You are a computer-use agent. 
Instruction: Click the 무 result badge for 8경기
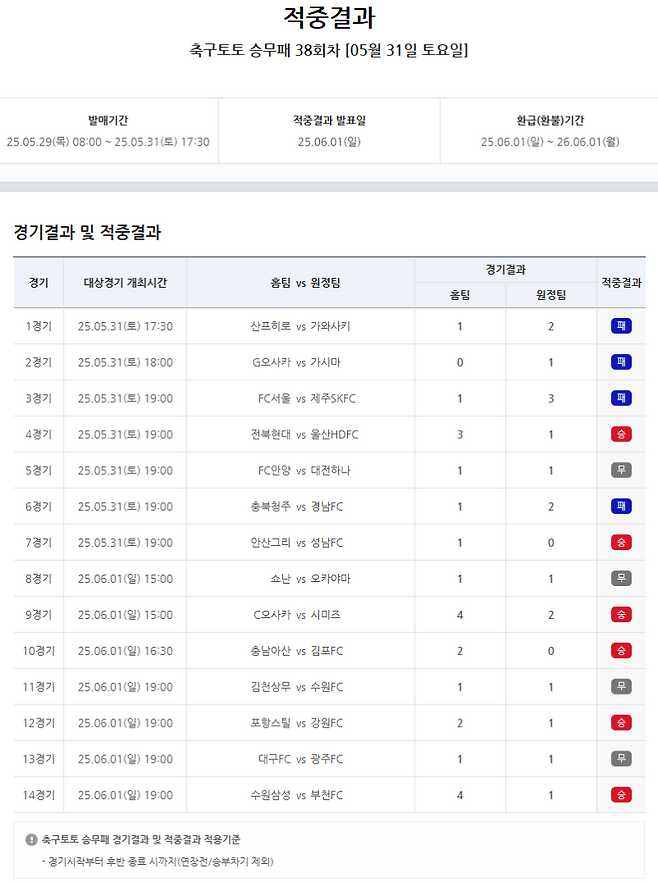point(621,578)
